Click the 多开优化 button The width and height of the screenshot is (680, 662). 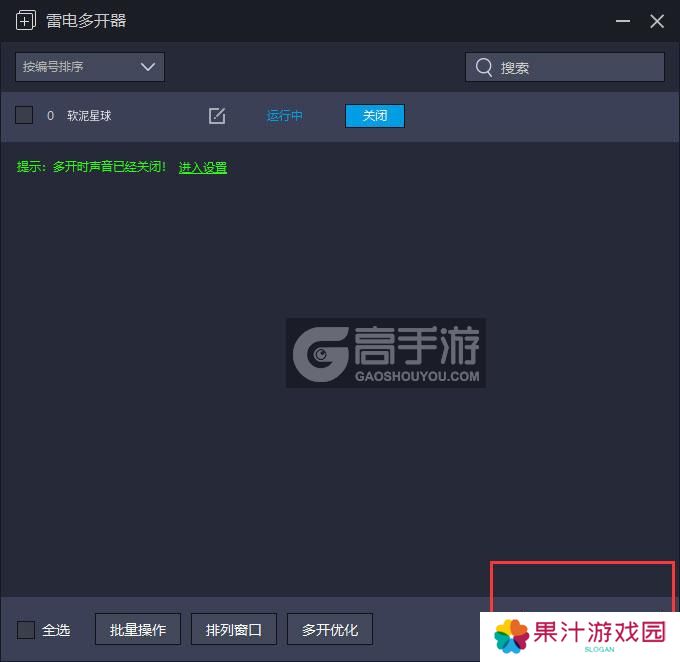point(330,629)
